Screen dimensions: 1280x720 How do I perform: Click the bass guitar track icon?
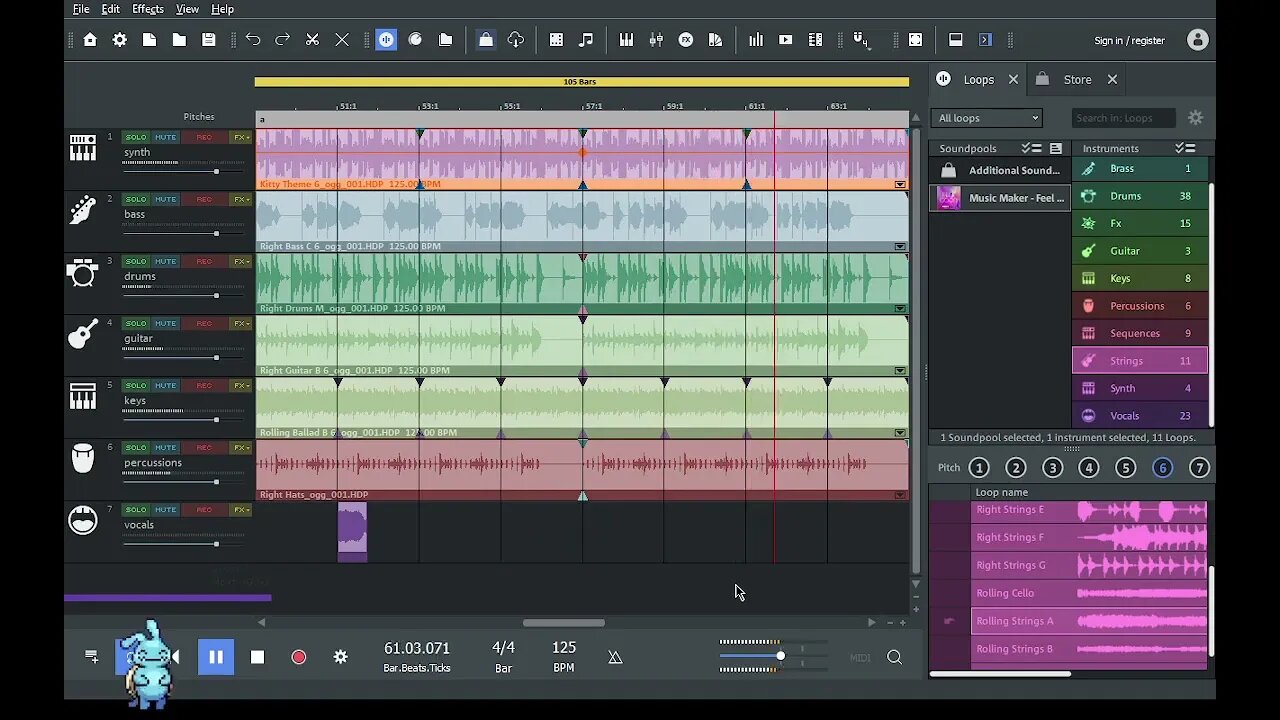(x=83, y=210)
